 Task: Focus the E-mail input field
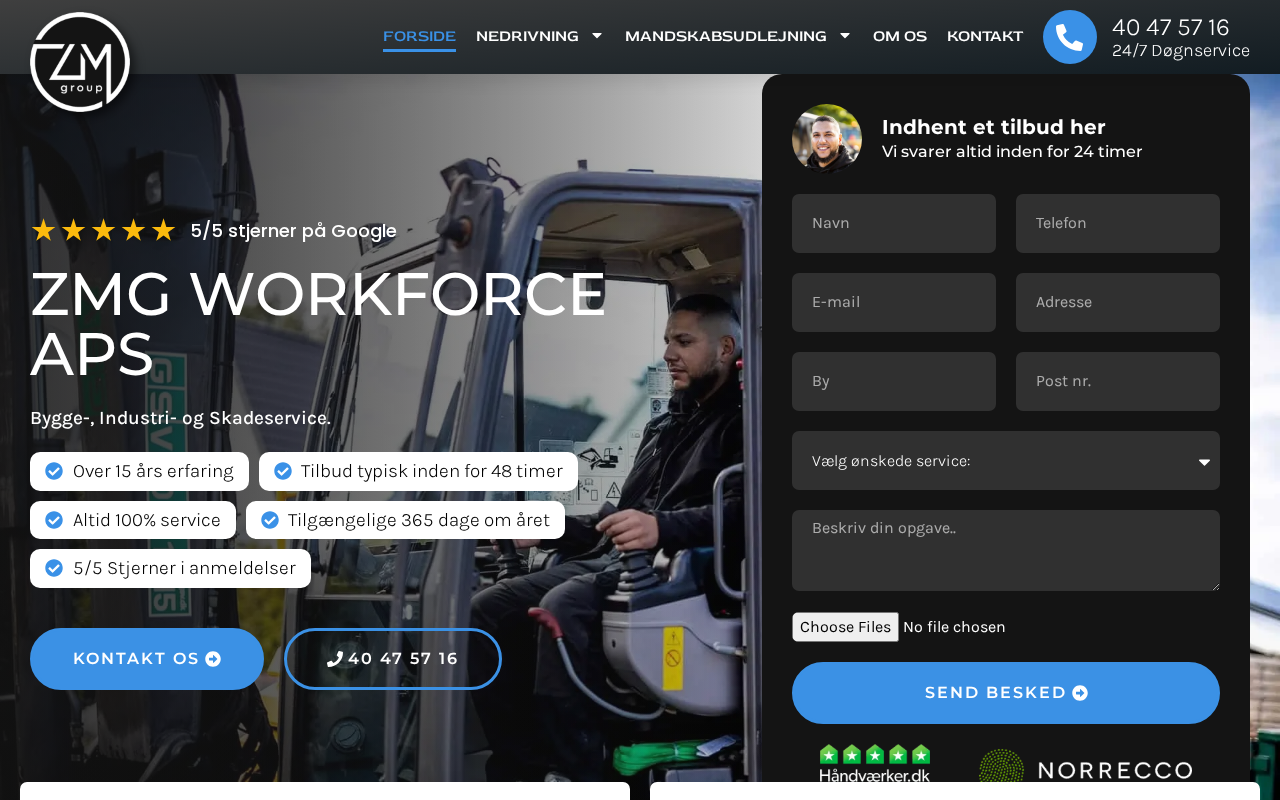tap(894, 302)
